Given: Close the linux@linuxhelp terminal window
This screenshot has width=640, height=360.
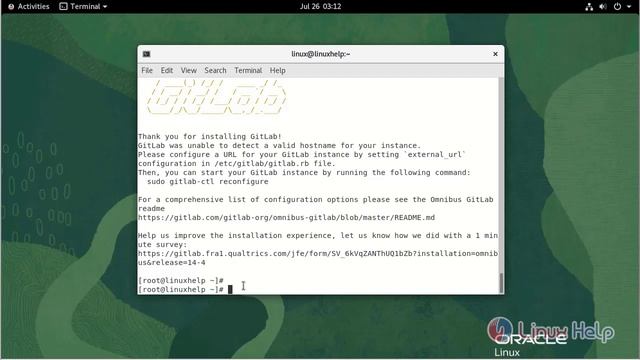Looking at the screenshot, I should pos(495,54).
